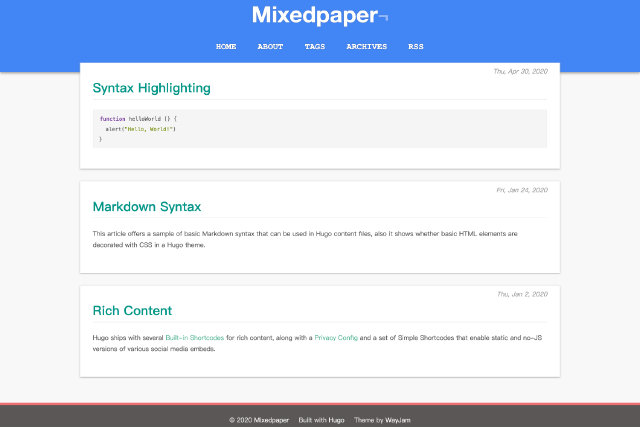Go to the HOME navigation item
Viewport: 640px width, 427px height.
pyautogui.click(x=226, y=47)
